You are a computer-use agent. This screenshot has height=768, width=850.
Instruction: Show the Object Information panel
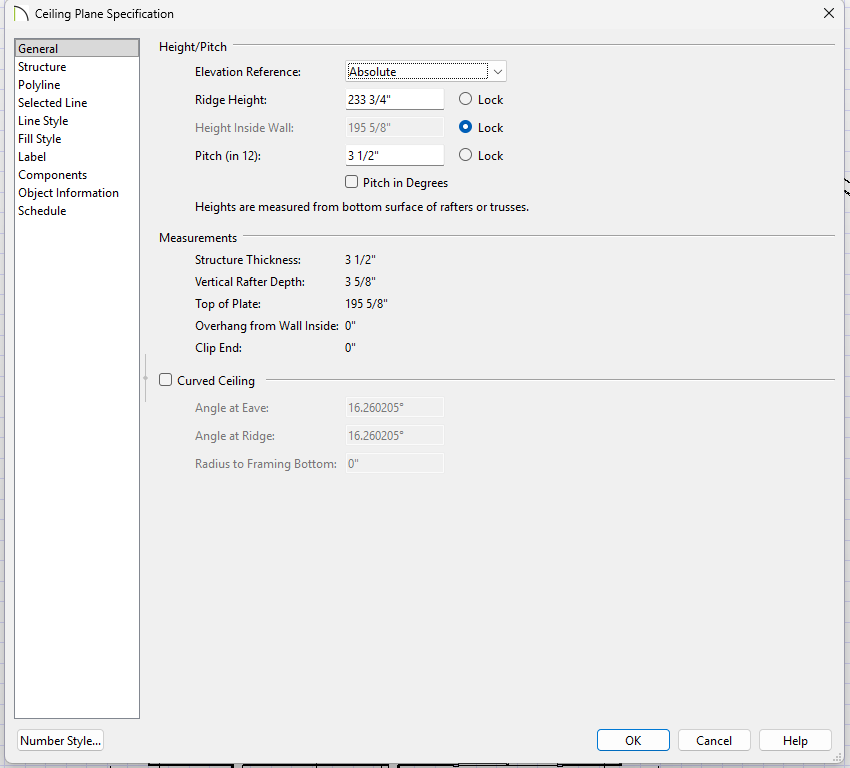pos(68,193)
